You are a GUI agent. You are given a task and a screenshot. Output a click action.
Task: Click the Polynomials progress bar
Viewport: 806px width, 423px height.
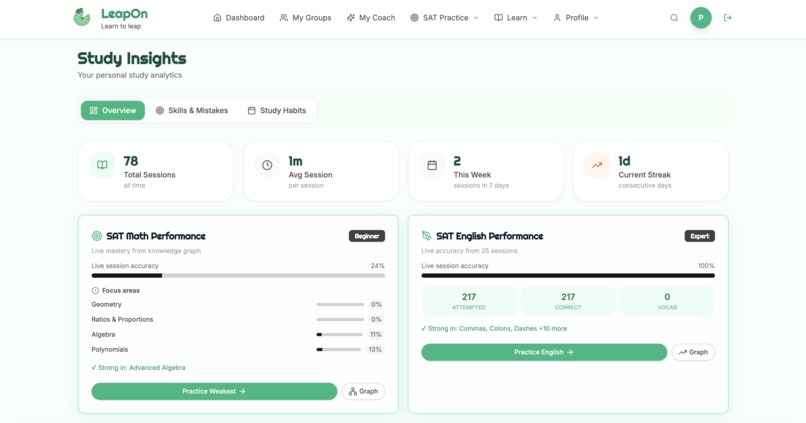click(339, 350)
